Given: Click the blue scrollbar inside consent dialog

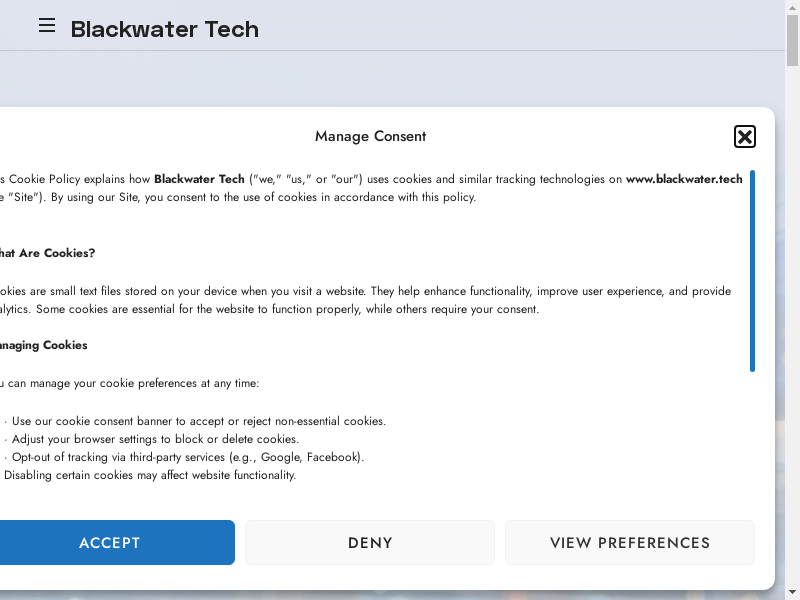Looking at the screenshot, I should click(752, 270).
